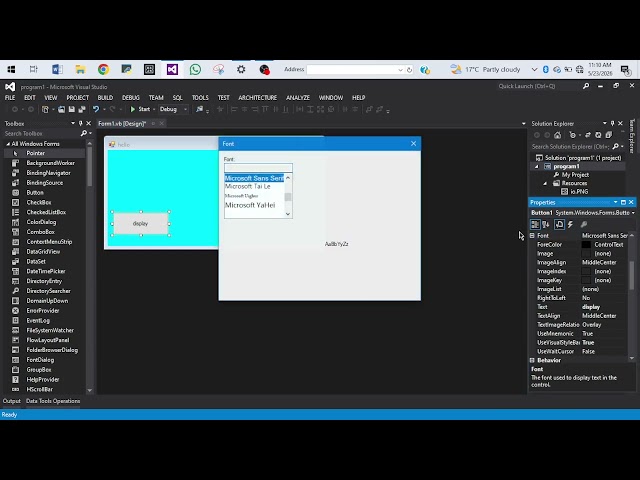Collapse the Resources folder node
This screenshot has width=640, height=480.
click(545, 183)
